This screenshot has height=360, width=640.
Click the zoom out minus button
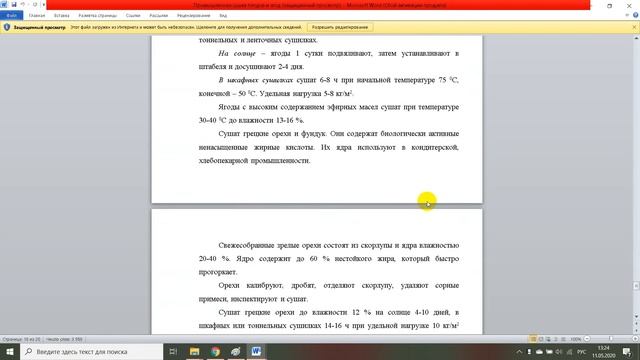(x=587, y=339)
